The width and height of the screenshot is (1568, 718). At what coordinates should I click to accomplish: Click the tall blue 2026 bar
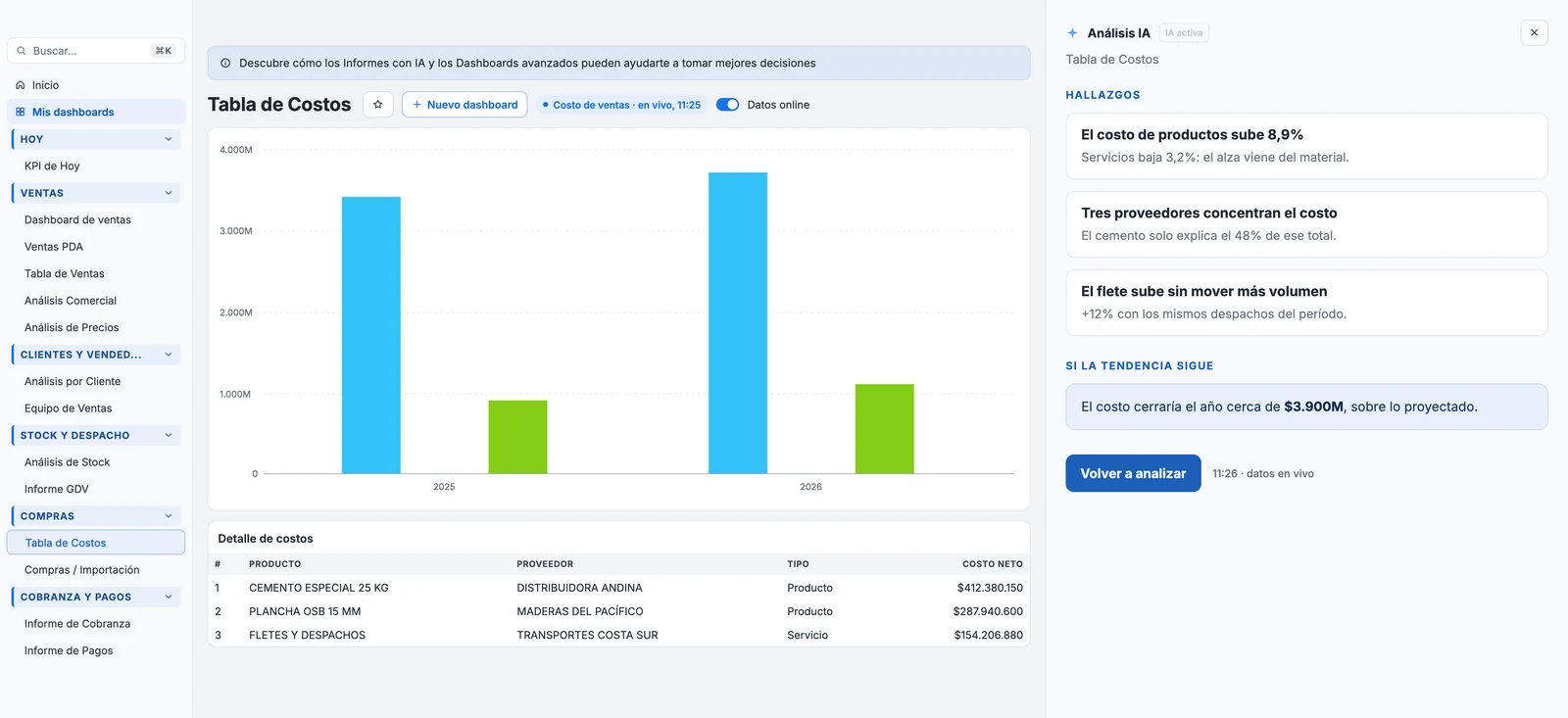tap(738, 323)
